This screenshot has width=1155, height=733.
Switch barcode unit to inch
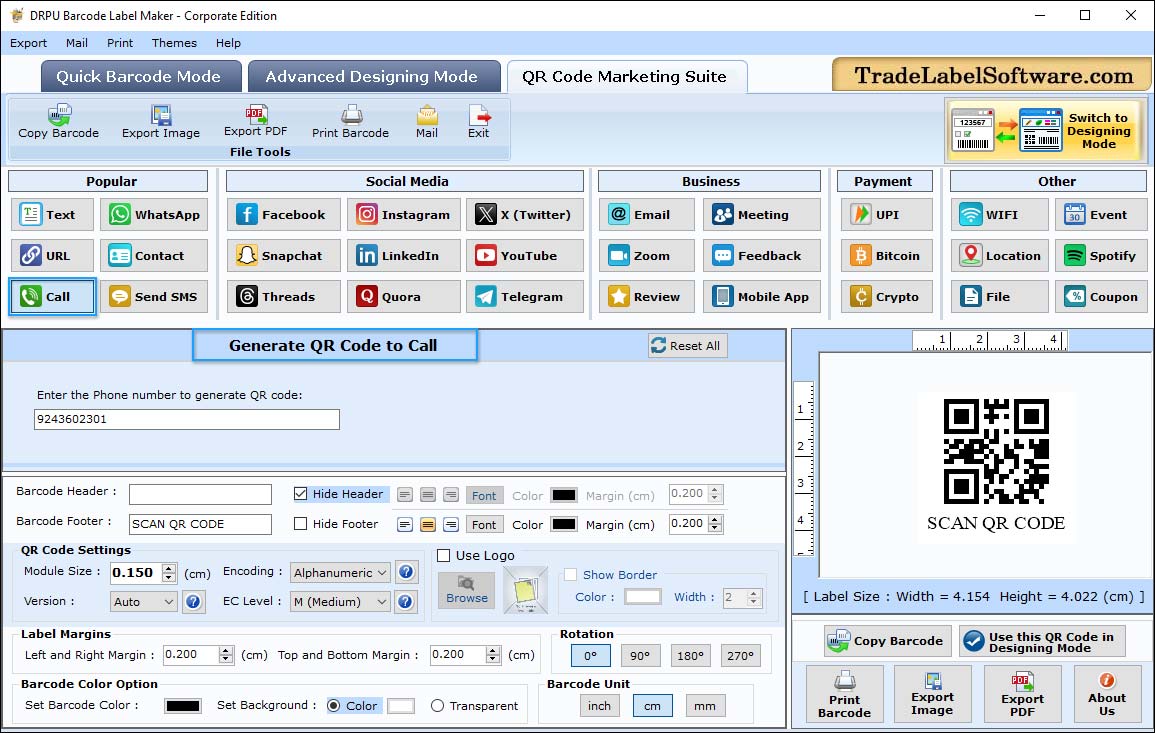pos(600,706)
